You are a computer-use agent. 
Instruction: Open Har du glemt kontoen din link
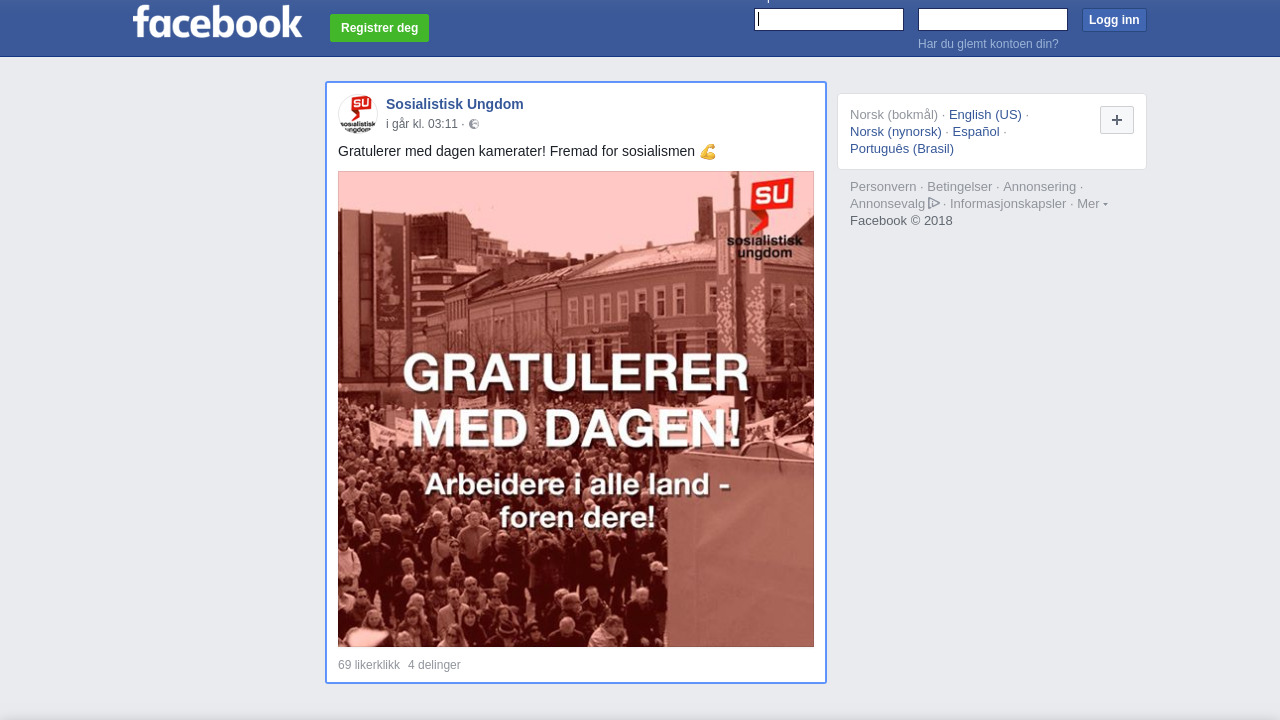(988, 44)
